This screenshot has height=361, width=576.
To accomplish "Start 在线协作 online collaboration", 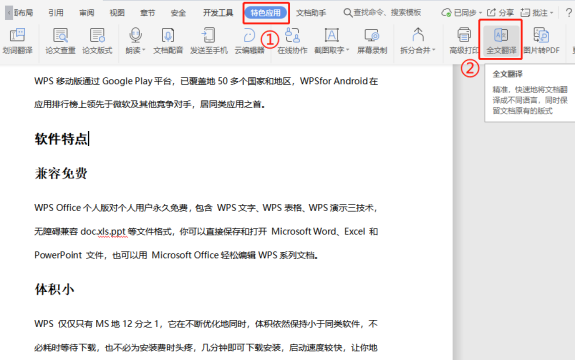I will click(292, 41).
